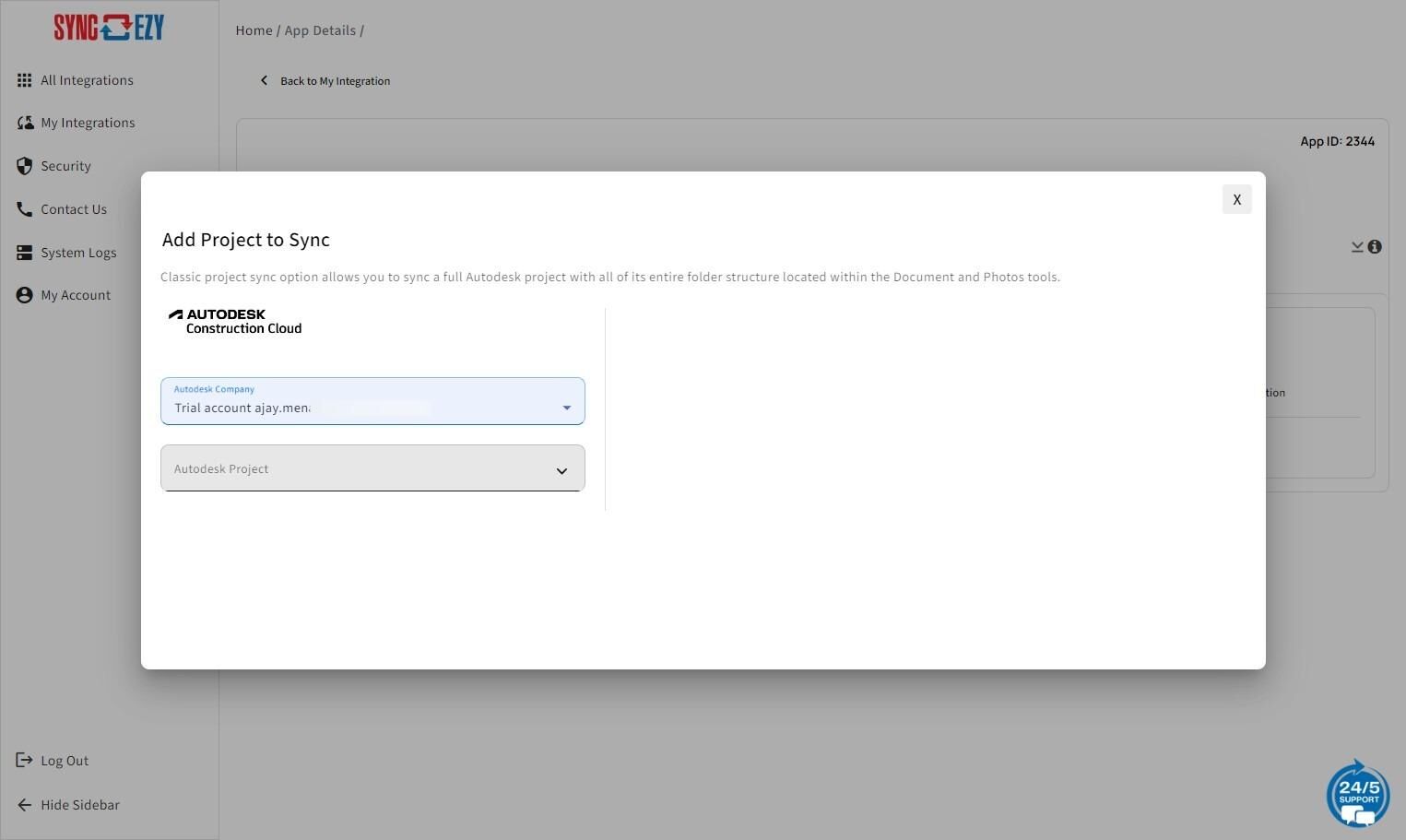
Task: Click the Autodesk Company dropdown arrow
Action: [567, 408]
